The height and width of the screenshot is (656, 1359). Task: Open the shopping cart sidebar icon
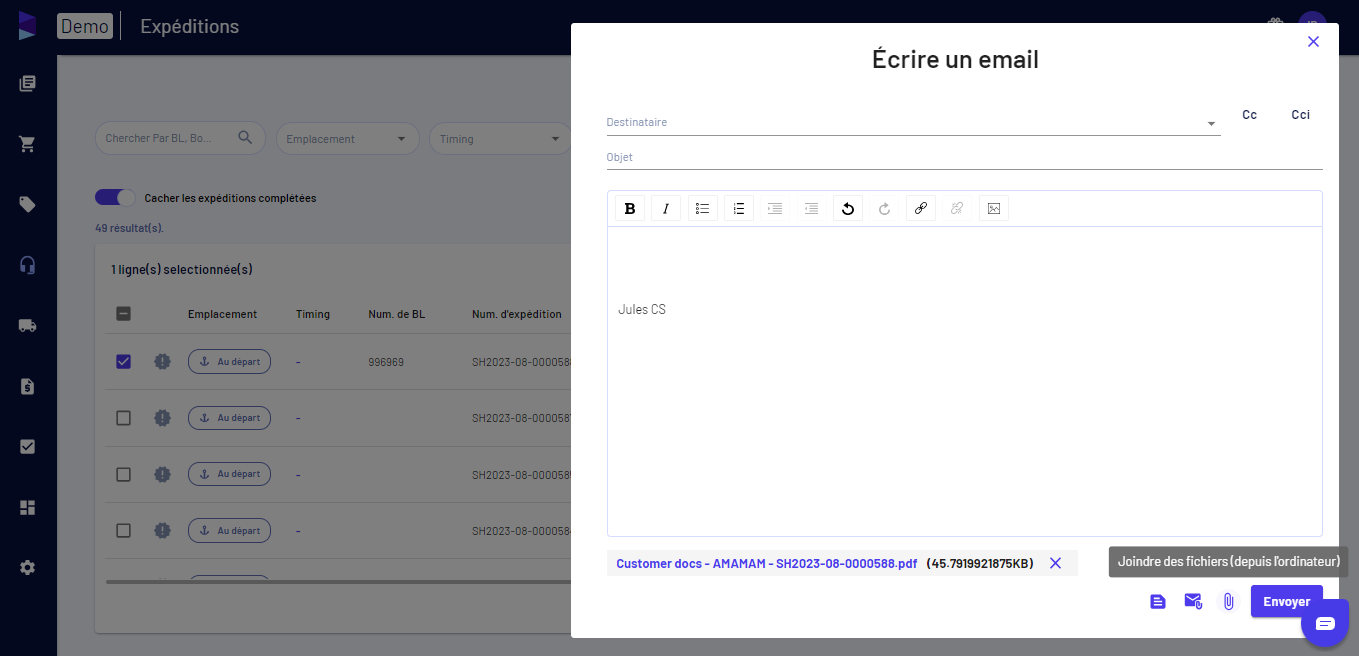27,144
